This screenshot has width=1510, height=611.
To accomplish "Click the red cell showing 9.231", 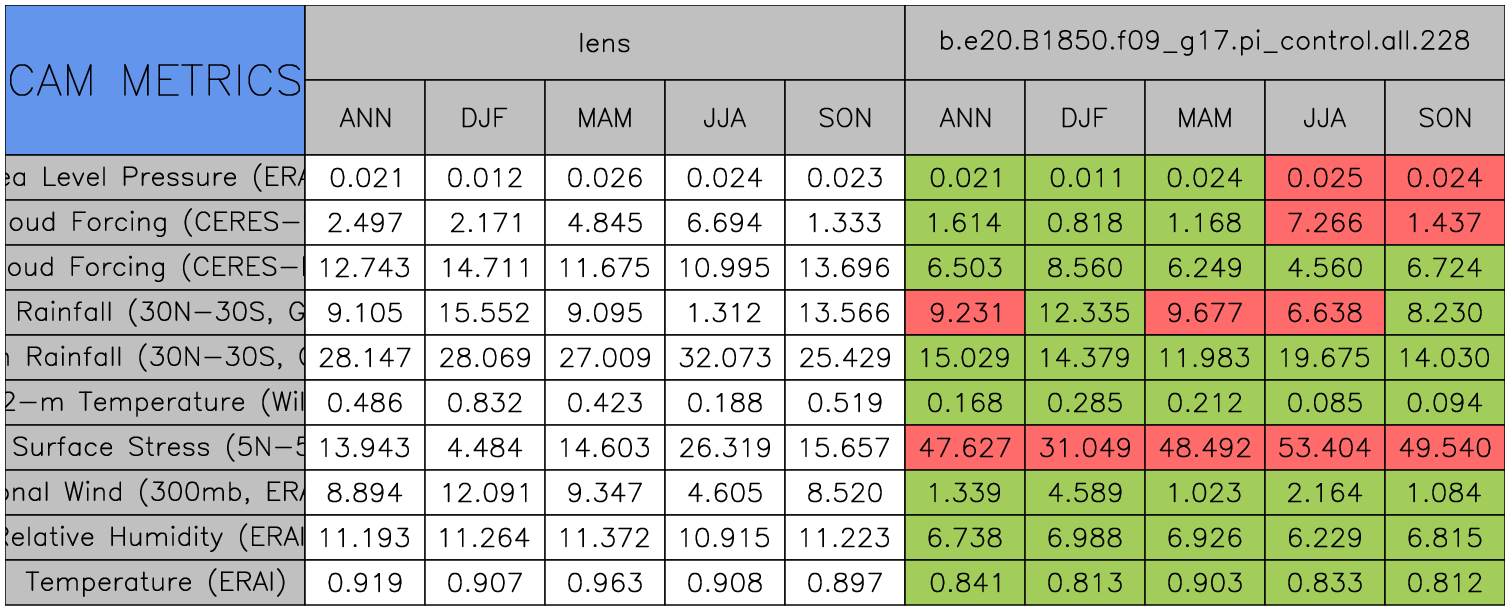I will click(x=964, y=312).
